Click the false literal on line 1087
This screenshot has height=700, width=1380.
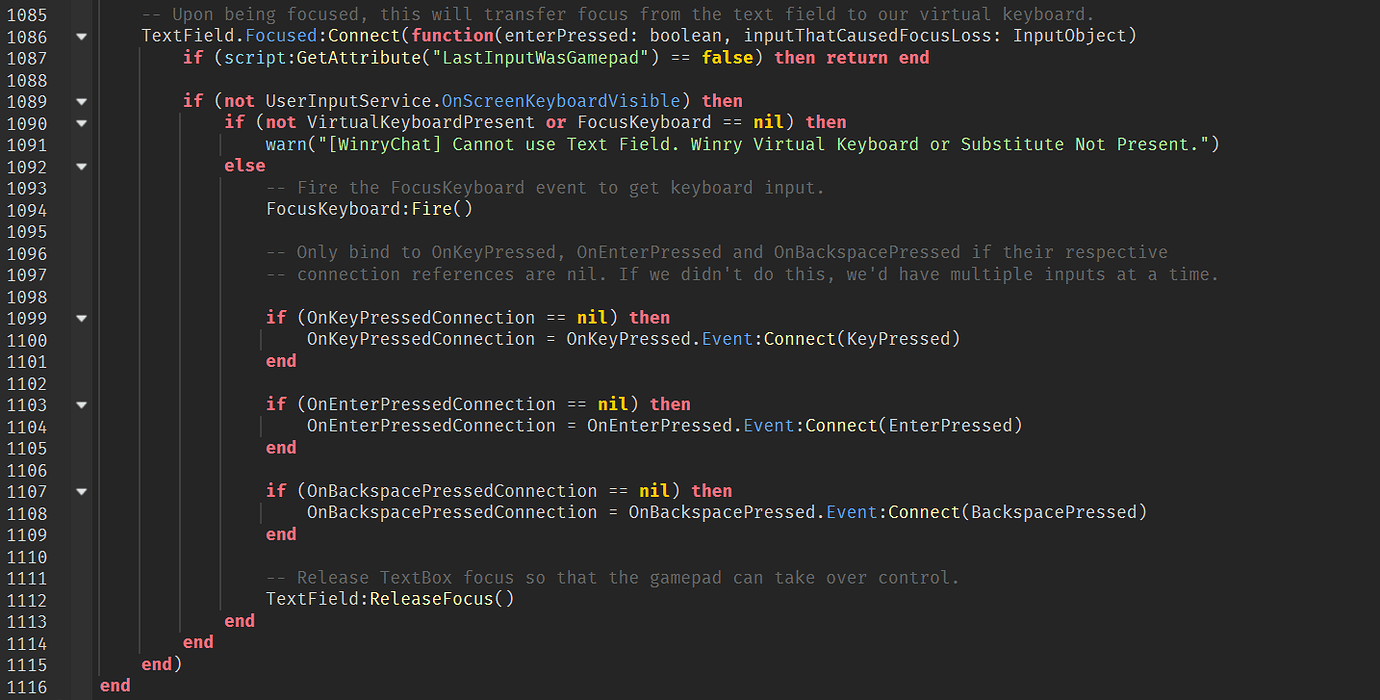click(x=727, y=57)
